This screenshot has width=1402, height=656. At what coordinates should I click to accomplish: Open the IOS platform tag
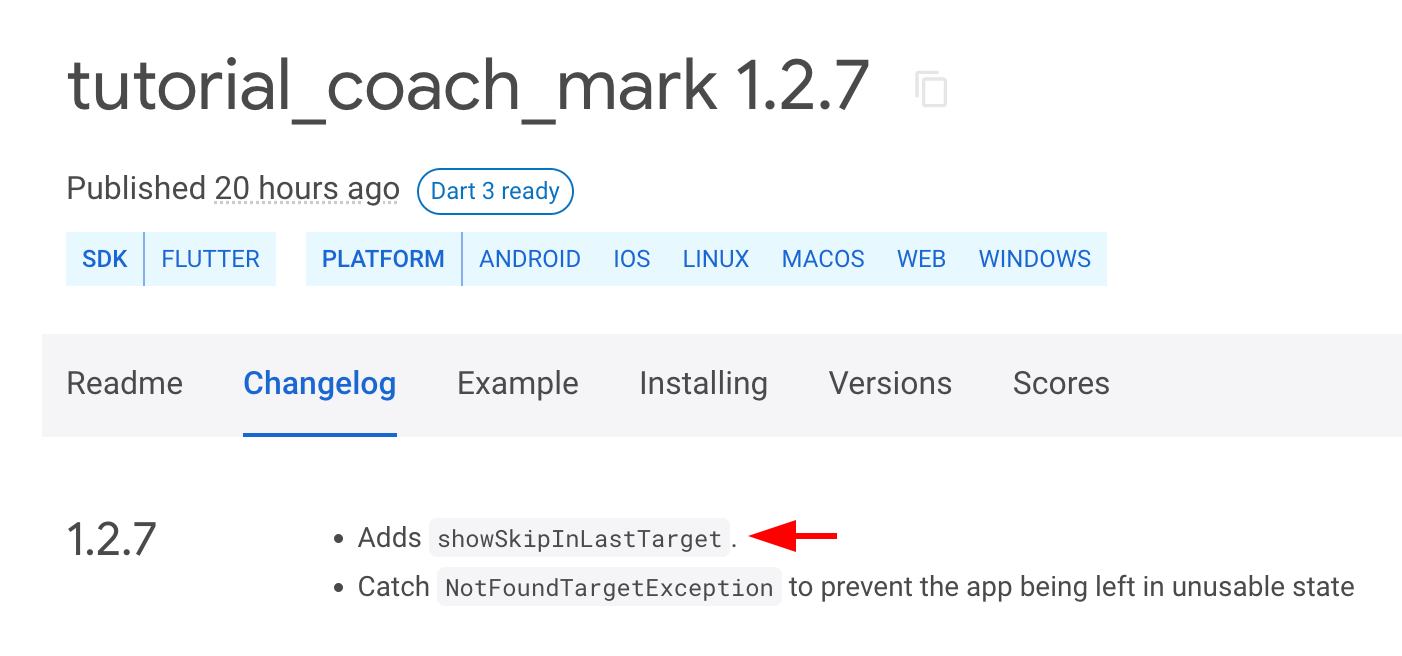(x=631, y=258)
